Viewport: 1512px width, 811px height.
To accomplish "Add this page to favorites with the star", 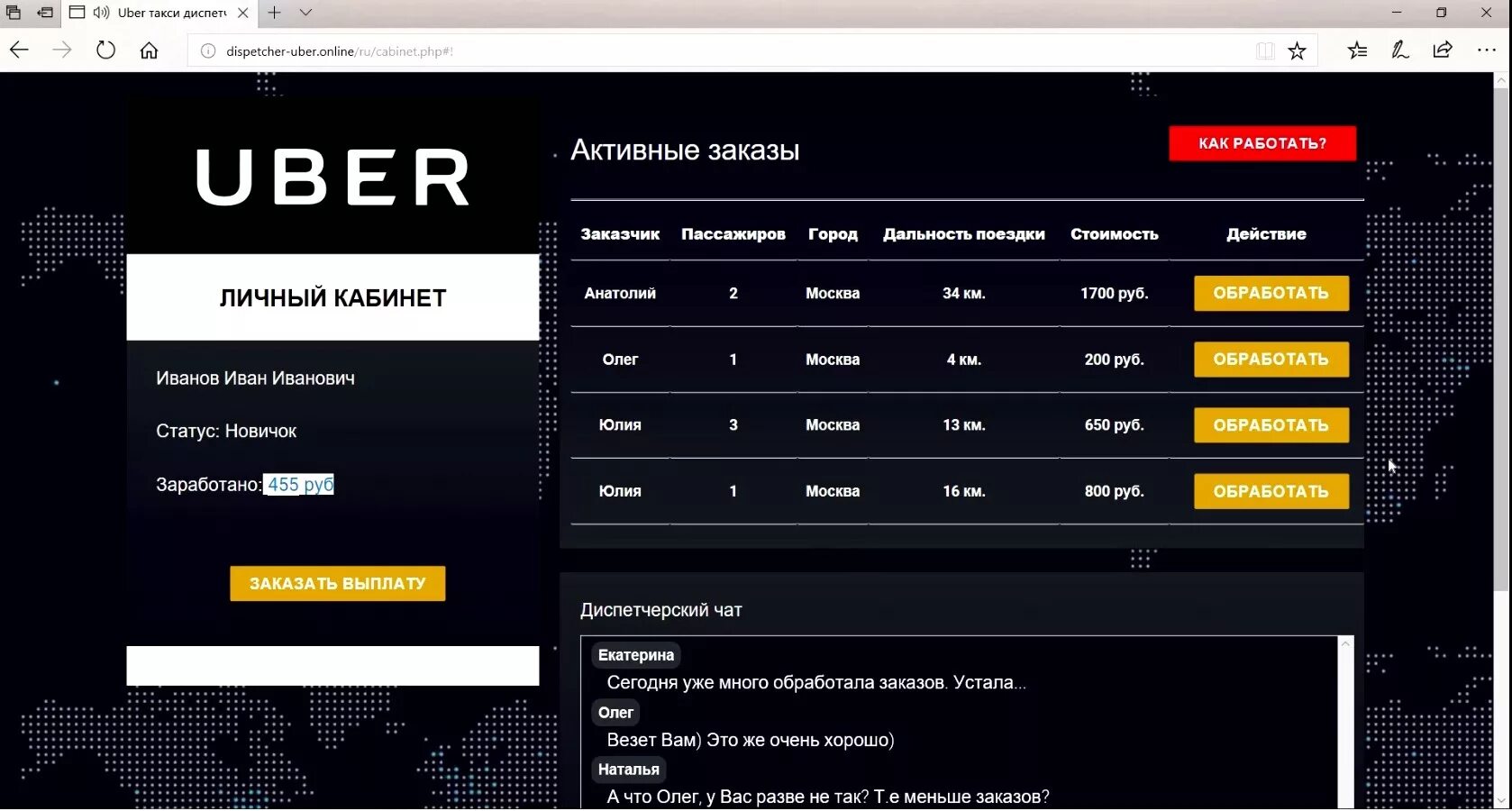I will [1298, 51].
